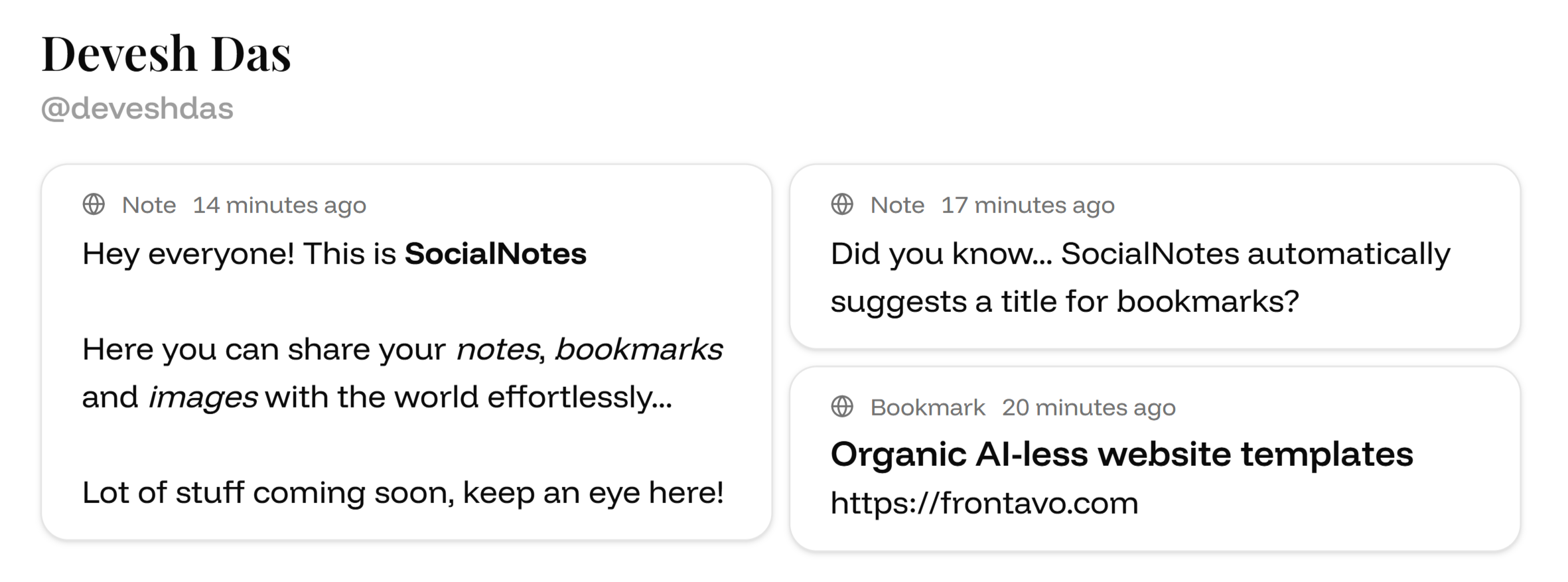Click the Note label on first card
The height and width of the screenshot is (582, 1568).
click(x=149, y=205)
